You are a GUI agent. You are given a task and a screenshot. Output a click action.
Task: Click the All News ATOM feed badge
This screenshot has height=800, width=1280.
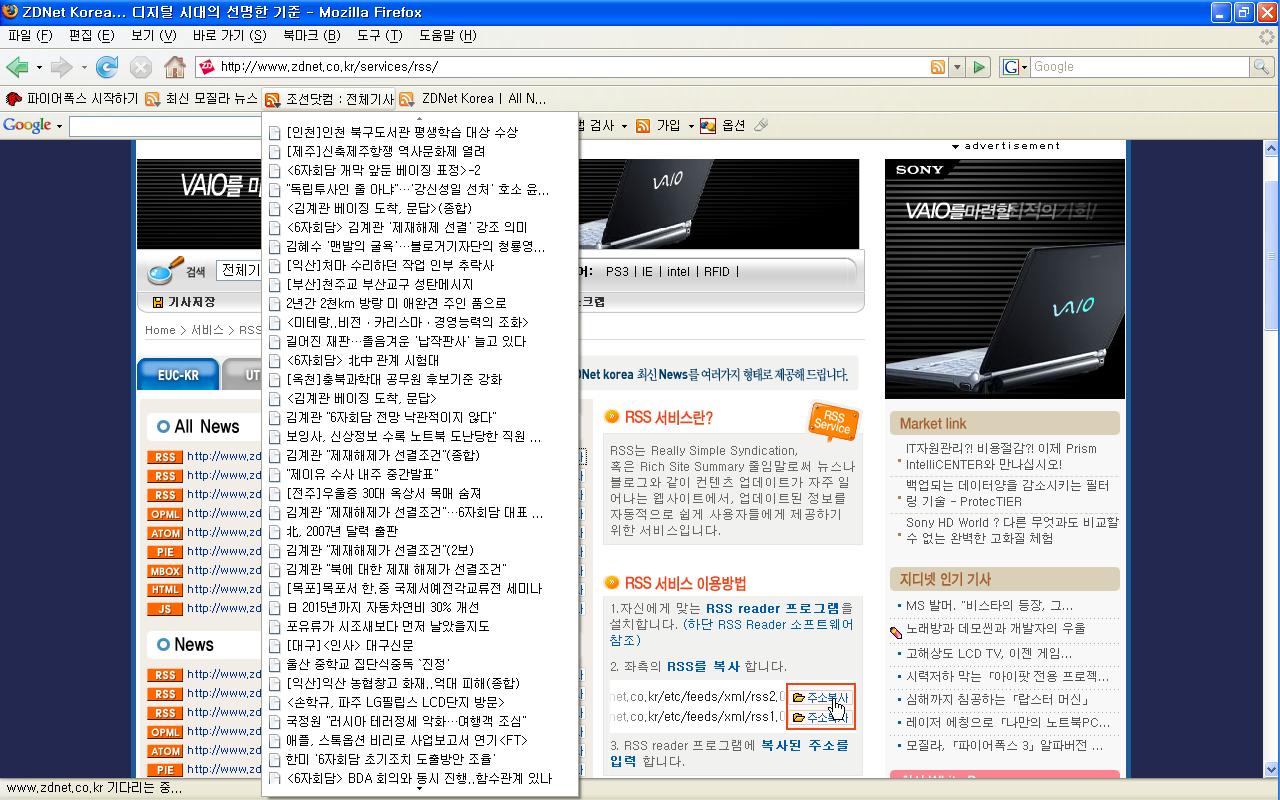[x=165, y=533]
